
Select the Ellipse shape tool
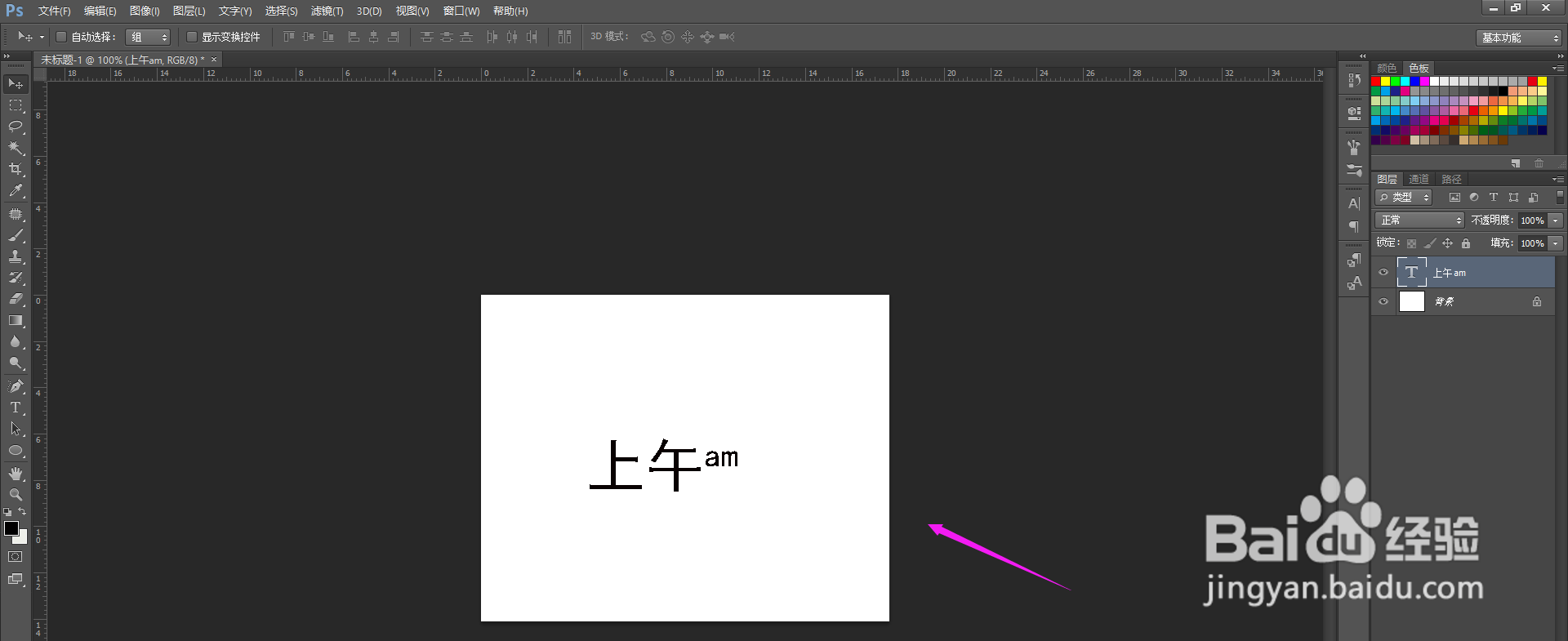coord(16,450)
